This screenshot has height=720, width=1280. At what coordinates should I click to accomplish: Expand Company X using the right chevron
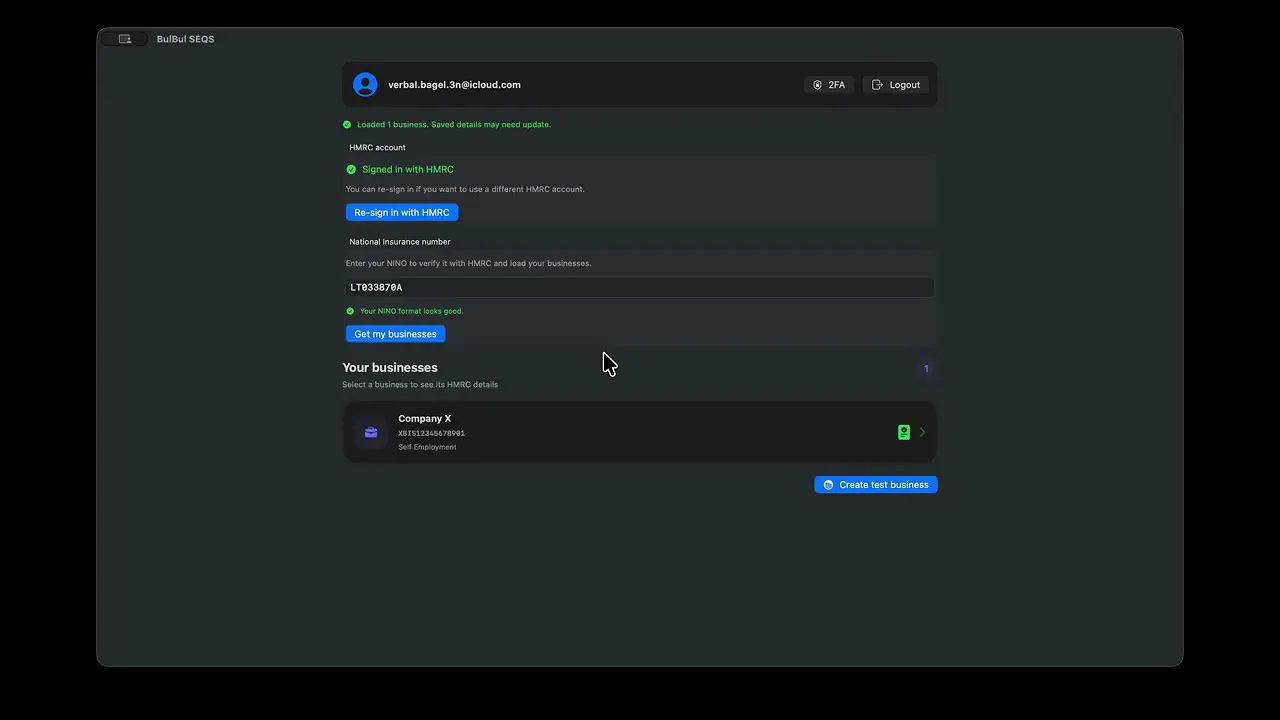(x=922, y=432)
